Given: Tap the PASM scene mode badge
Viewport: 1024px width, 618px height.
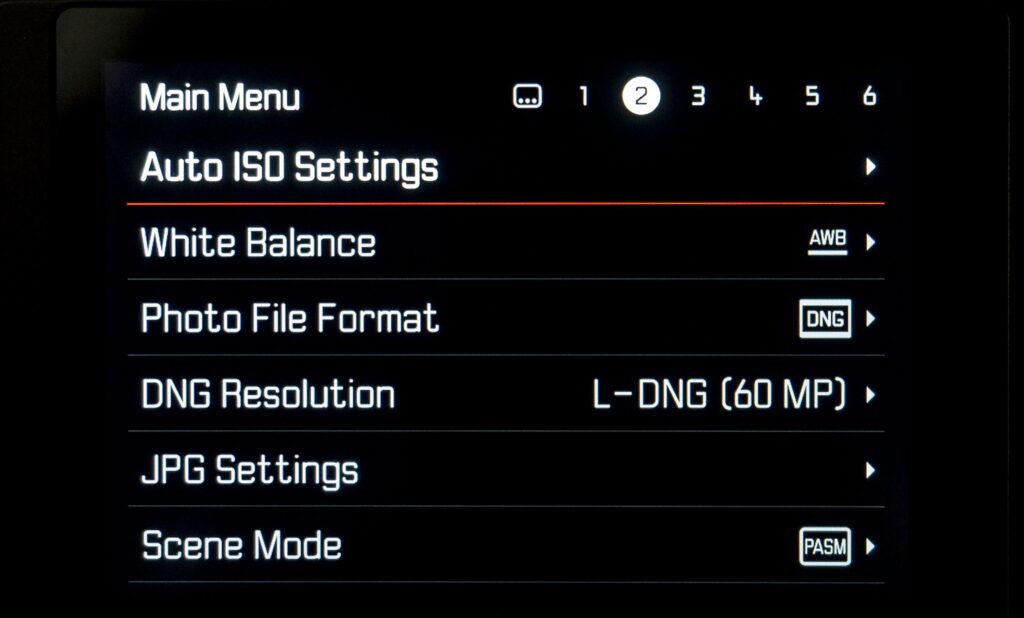Looking at the screenshot, I should pos(825,546).
